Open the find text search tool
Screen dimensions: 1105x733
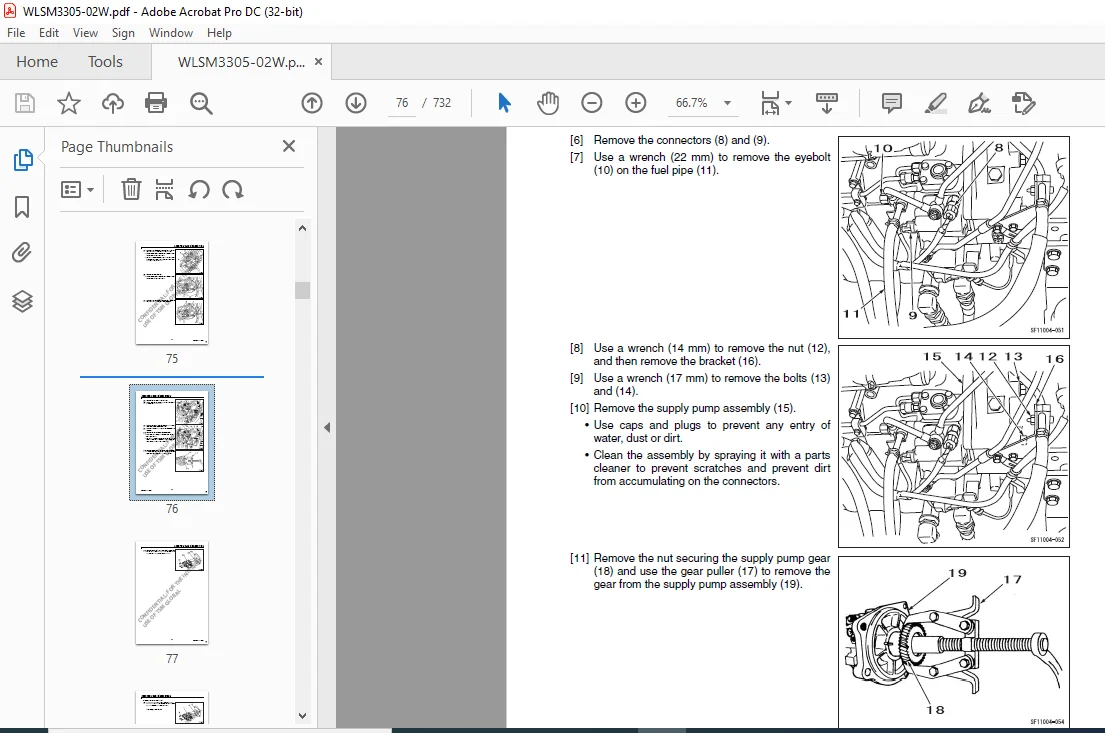[x=201, y=103]
